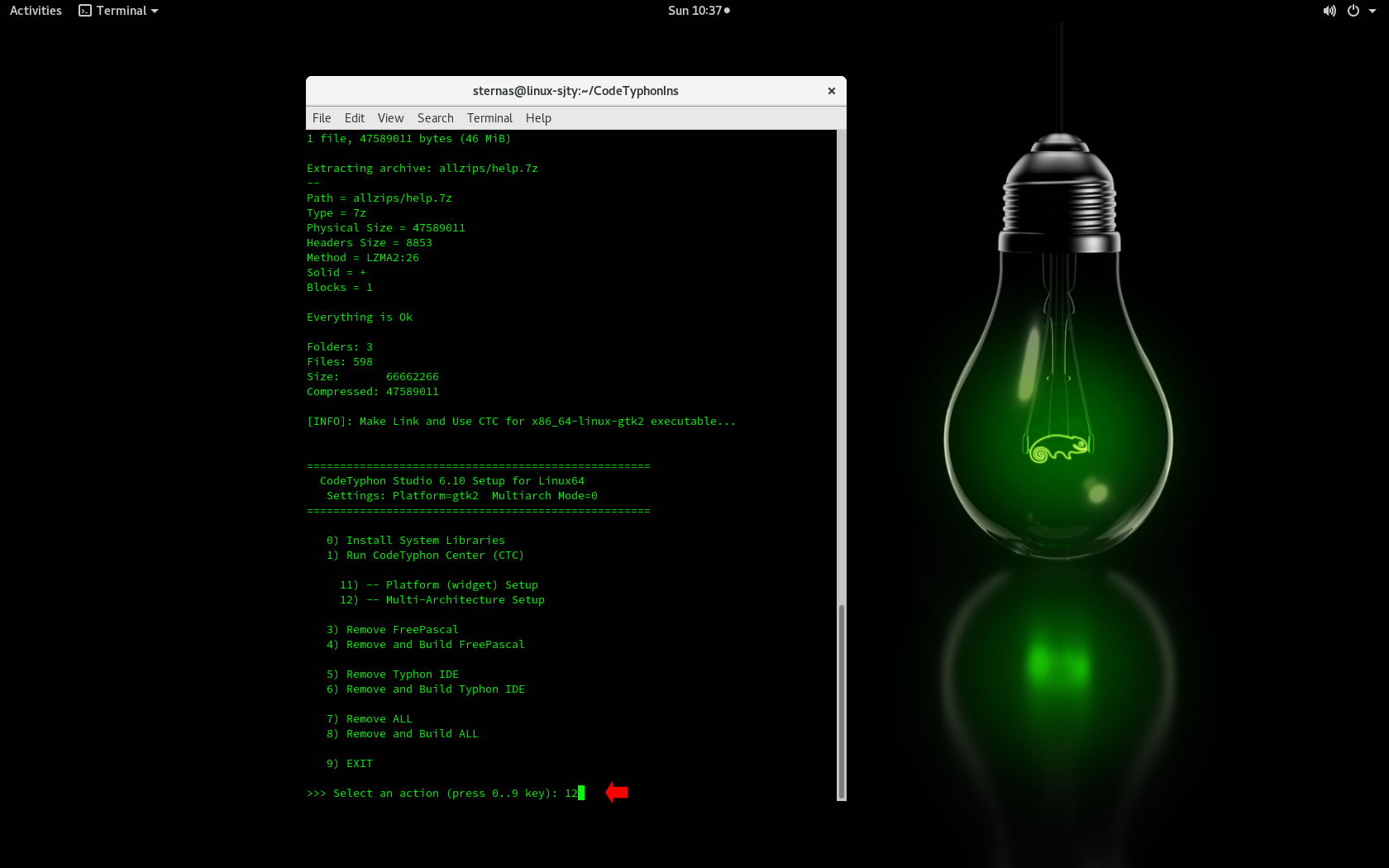
Task: Close the terminal window
Action: click(x=832, y=91)
